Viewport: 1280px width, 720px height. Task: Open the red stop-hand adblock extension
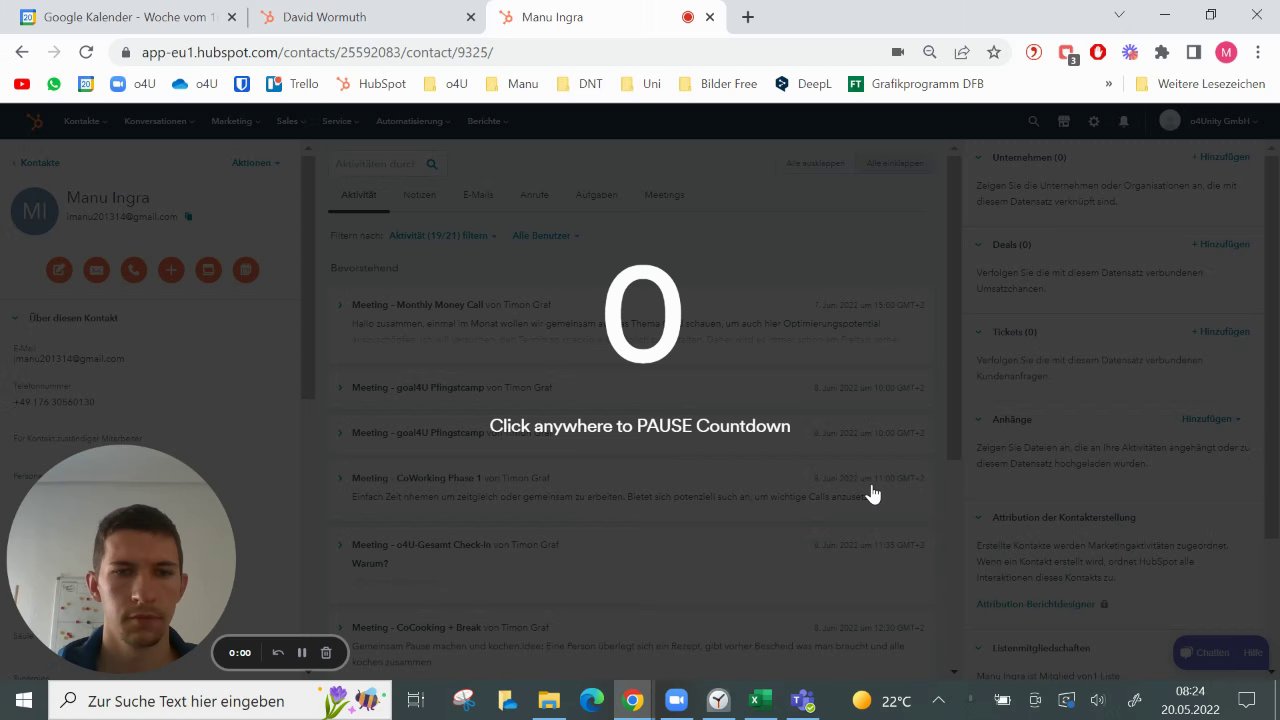coord(1097,52)
